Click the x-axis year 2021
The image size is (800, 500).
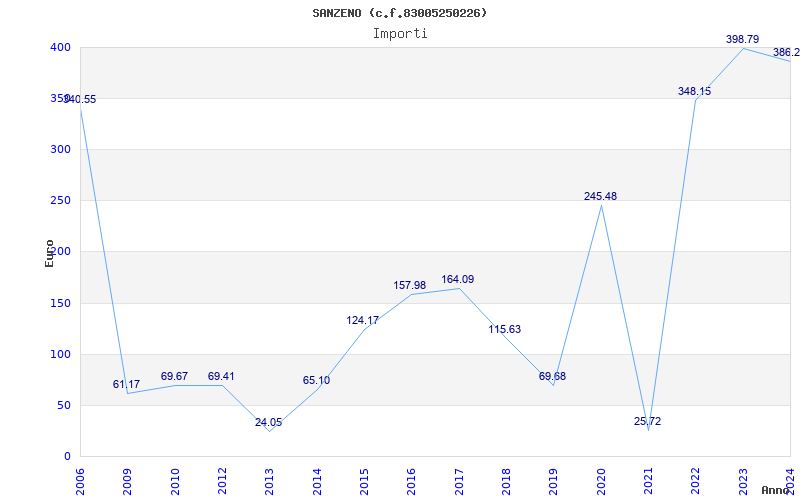click(x=648, y=482)
